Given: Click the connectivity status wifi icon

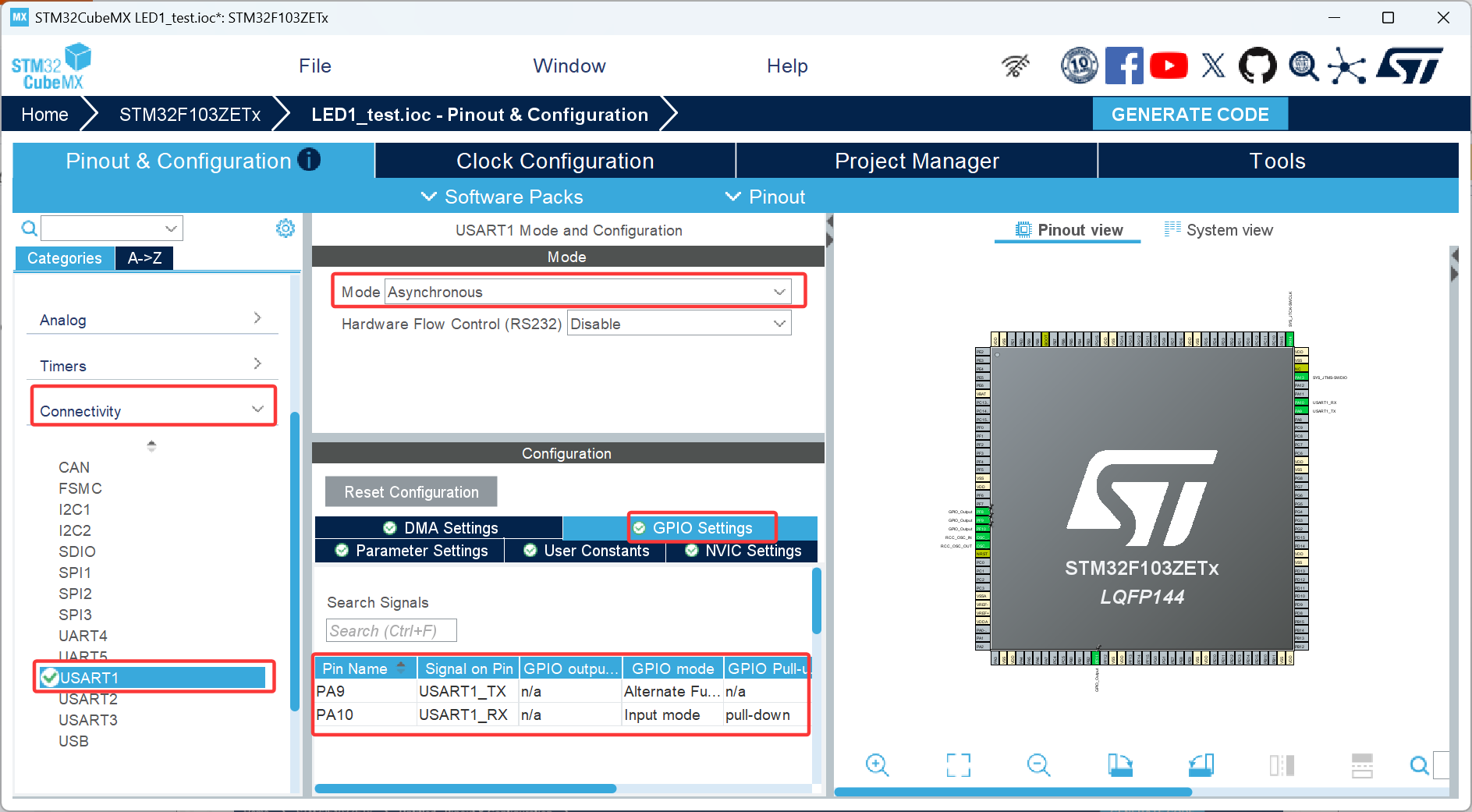Looking at the screenshot, I should (x=1016, y=66).
